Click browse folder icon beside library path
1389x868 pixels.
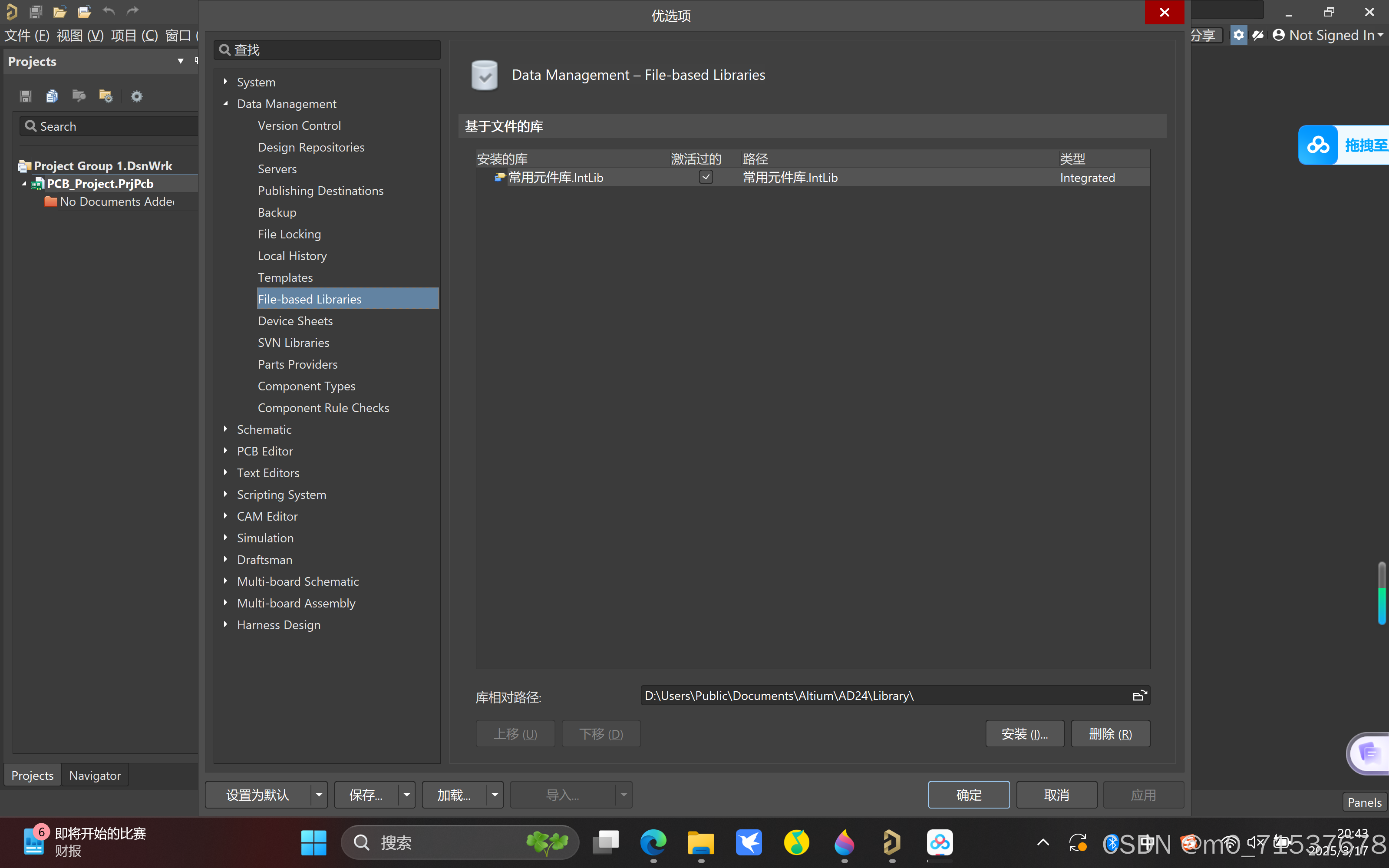[1139, 696]
